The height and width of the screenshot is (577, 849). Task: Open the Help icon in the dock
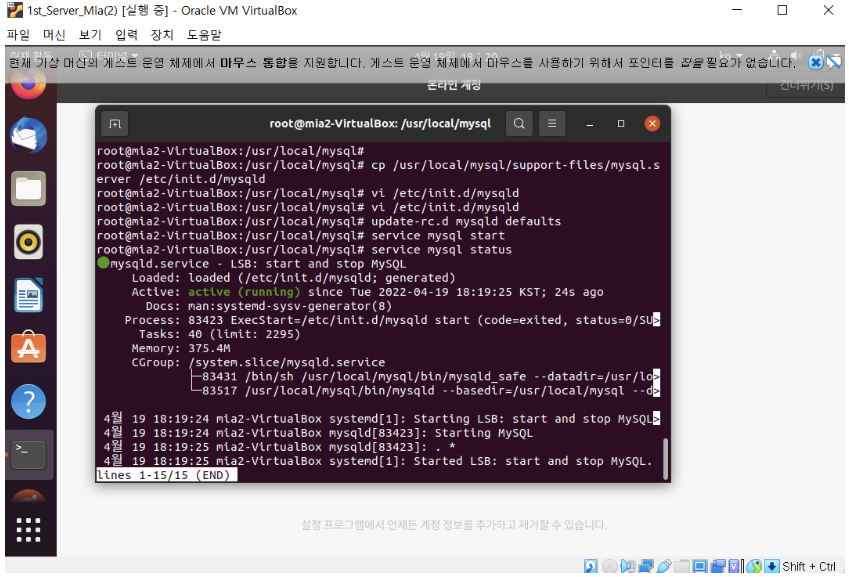28,401
